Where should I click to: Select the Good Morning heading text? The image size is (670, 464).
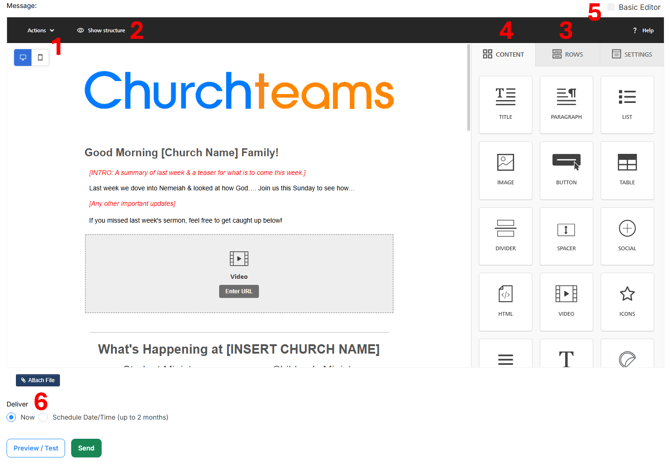click(x=182, y=153)
